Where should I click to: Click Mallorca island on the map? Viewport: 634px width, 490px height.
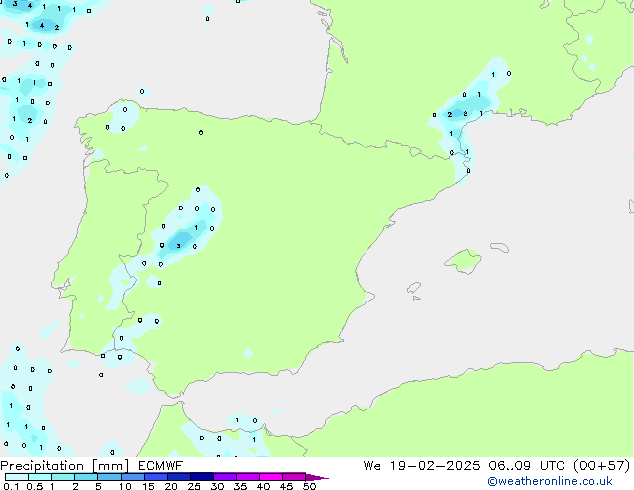[x=464, y=261]
